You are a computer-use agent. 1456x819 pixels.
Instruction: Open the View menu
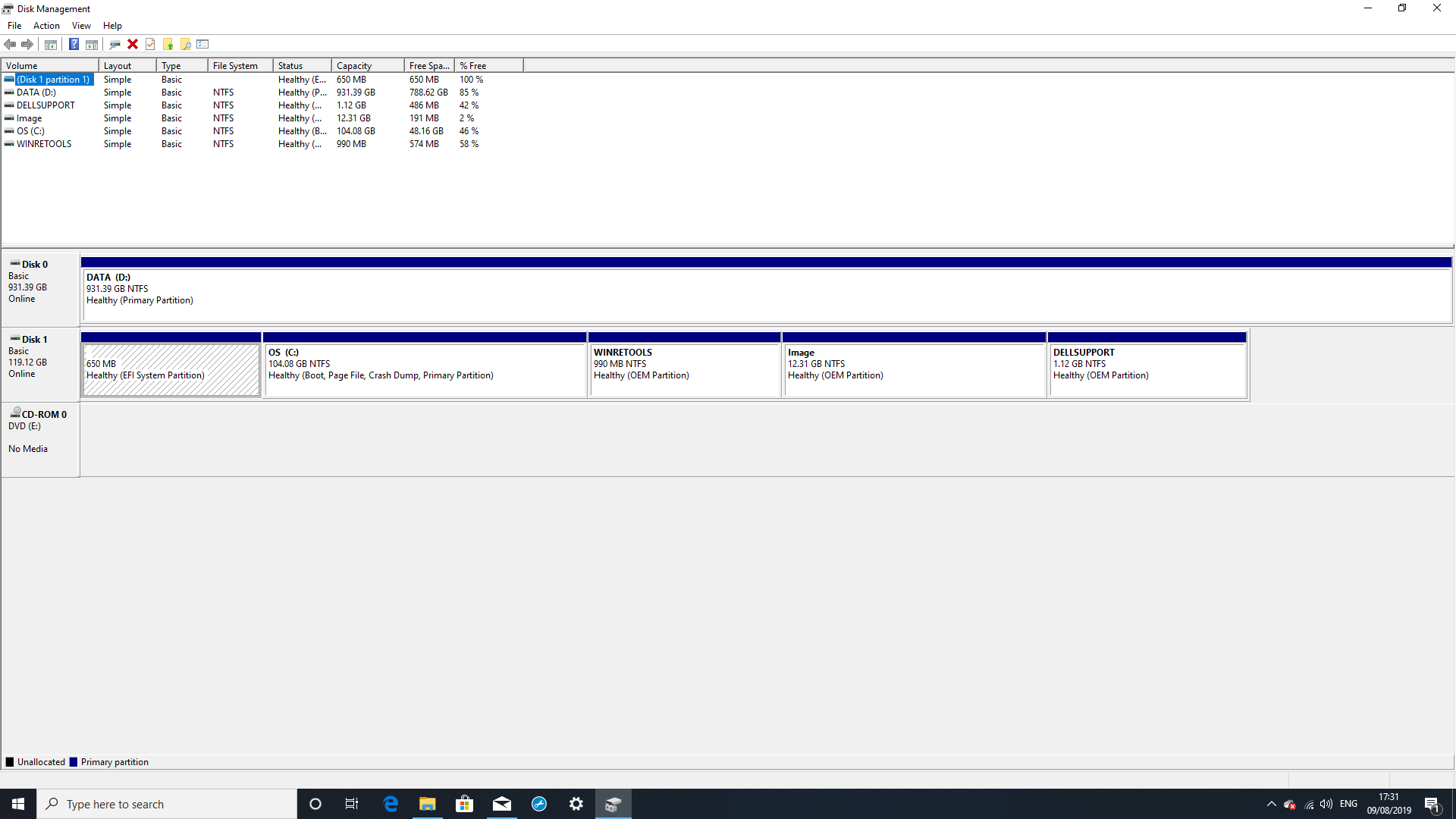[81, 26]
